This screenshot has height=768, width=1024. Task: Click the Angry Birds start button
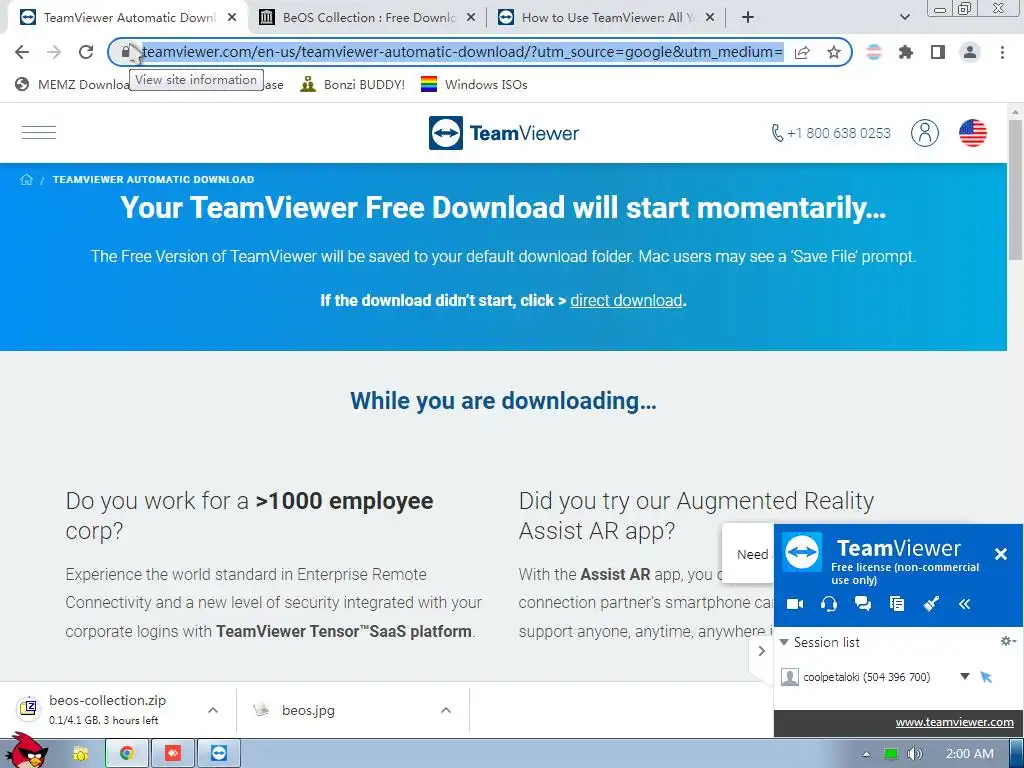(x=26, y=751)
